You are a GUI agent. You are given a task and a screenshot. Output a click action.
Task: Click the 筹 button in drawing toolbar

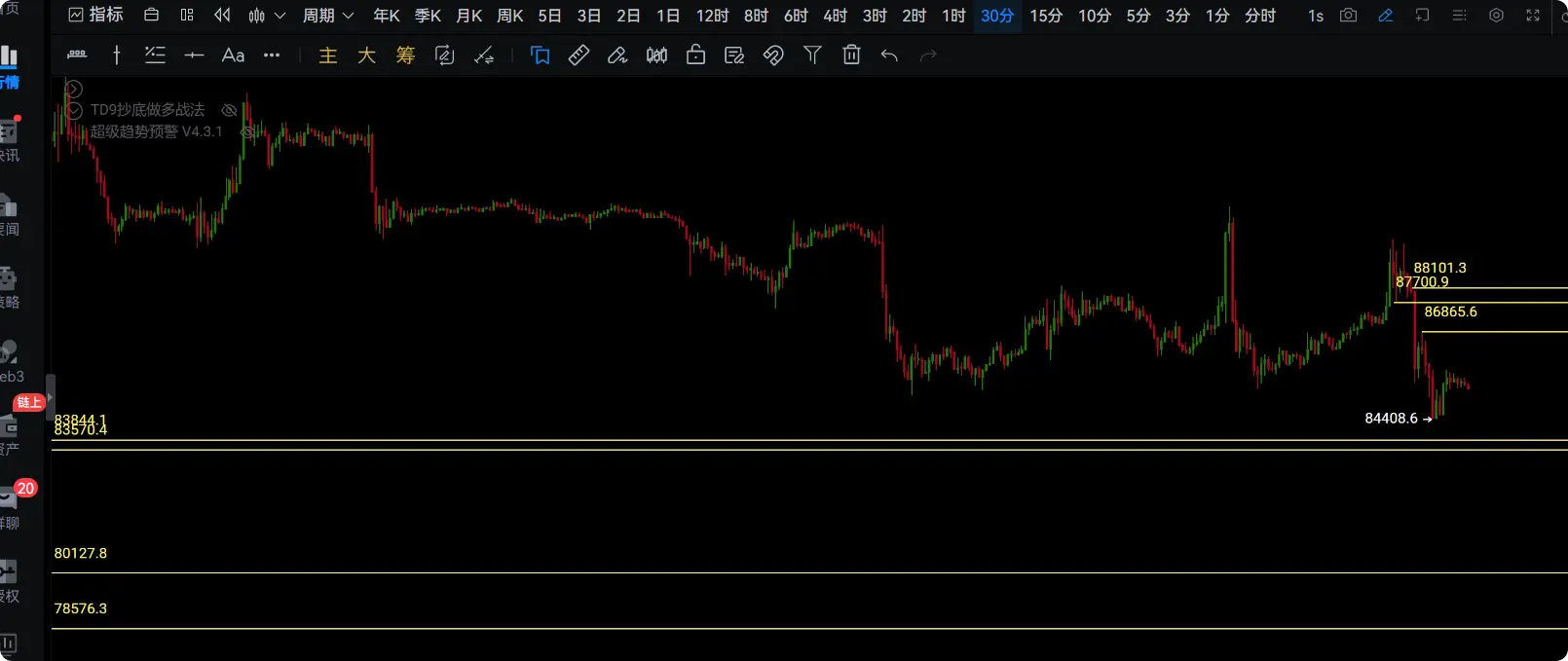(405, 55)
